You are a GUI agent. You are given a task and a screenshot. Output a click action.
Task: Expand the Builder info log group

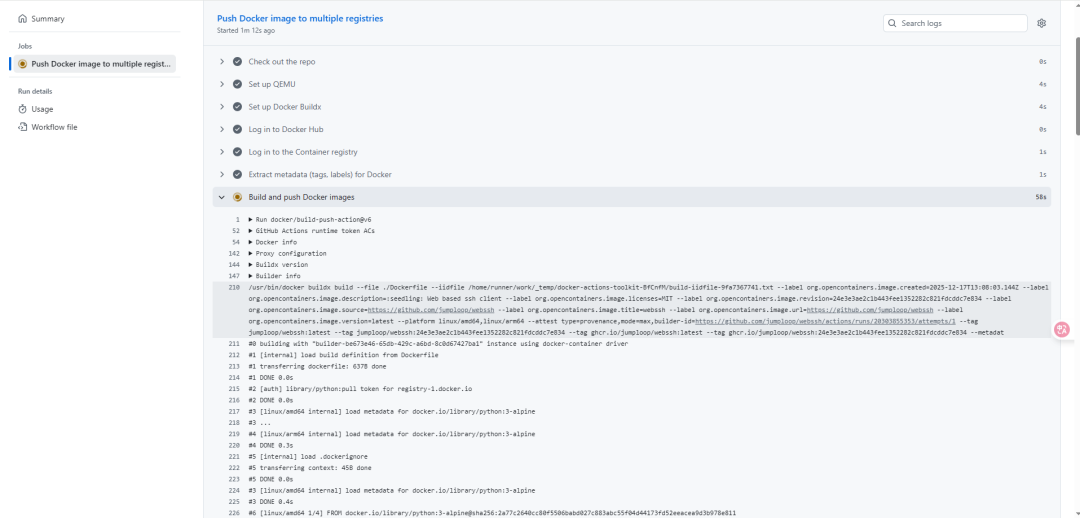click(x=251, y=275)
